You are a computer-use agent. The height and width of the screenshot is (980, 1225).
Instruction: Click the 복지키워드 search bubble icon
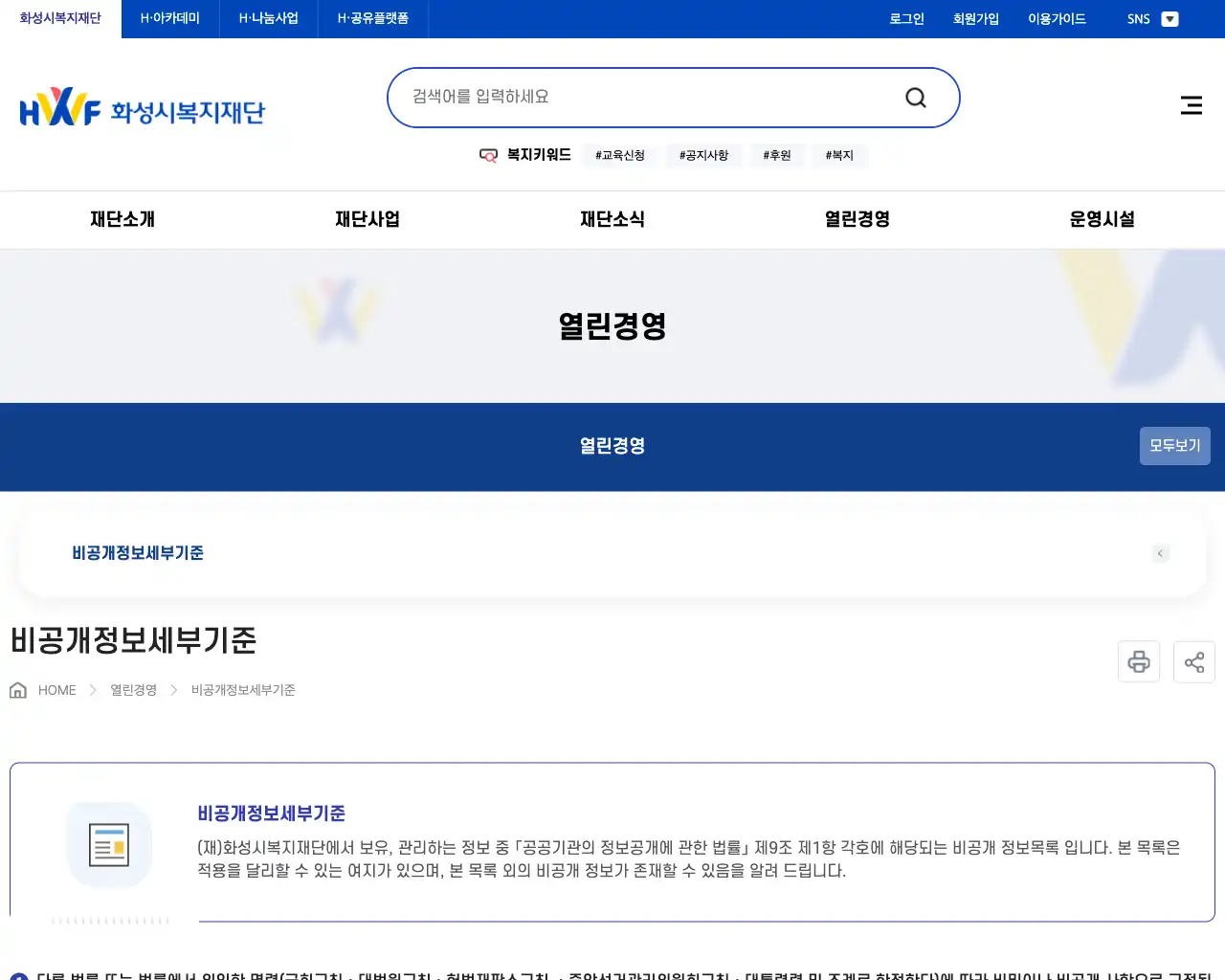[489, 155]
